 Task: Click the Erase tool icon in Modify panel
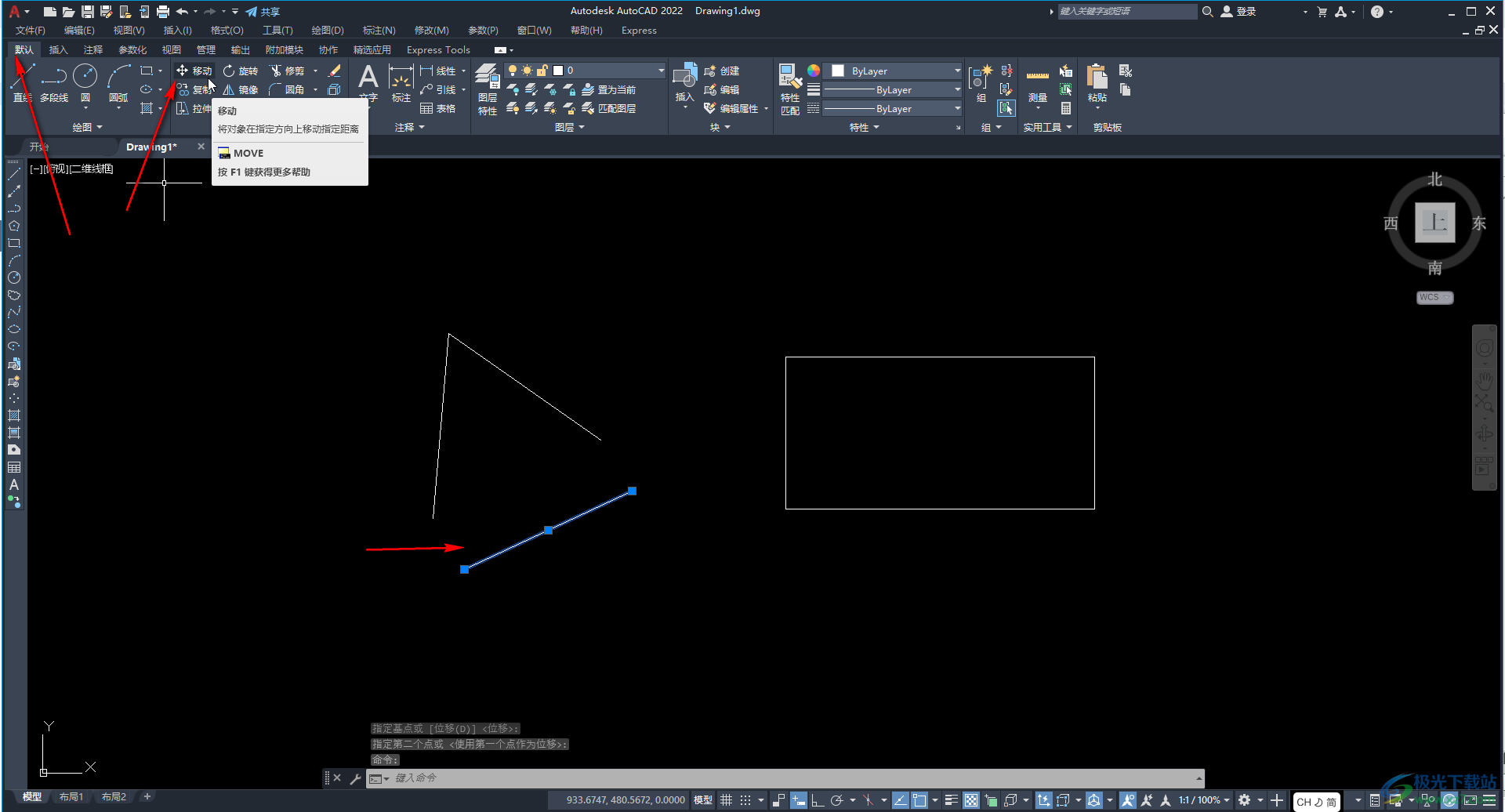335,71
